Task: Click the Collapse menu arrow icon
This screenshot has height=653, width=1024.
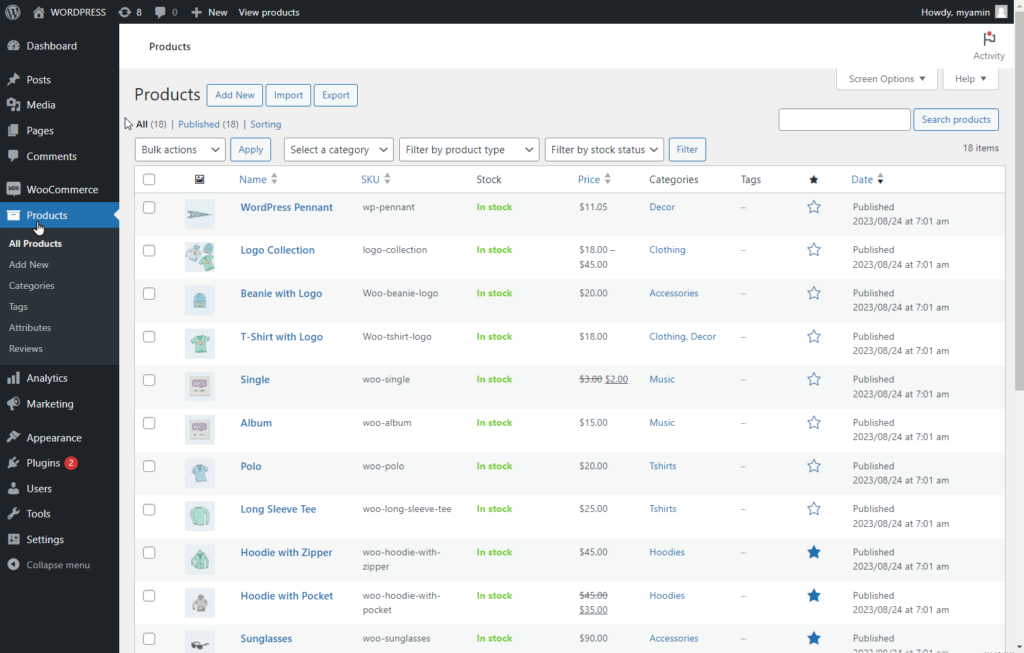Action: click(13, 565)
